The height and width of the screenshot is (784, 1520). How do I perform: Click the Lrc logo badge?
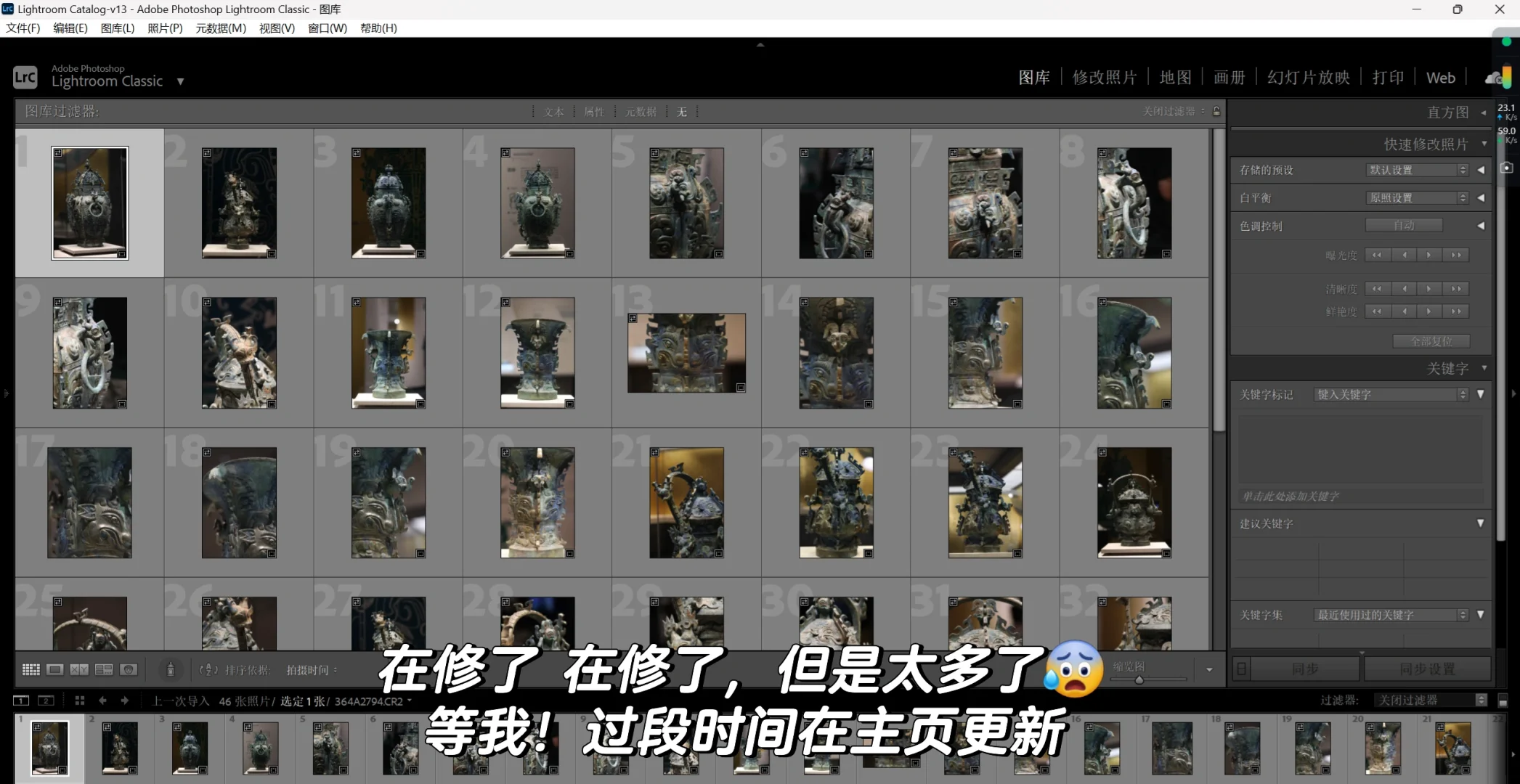coord(25,77)
